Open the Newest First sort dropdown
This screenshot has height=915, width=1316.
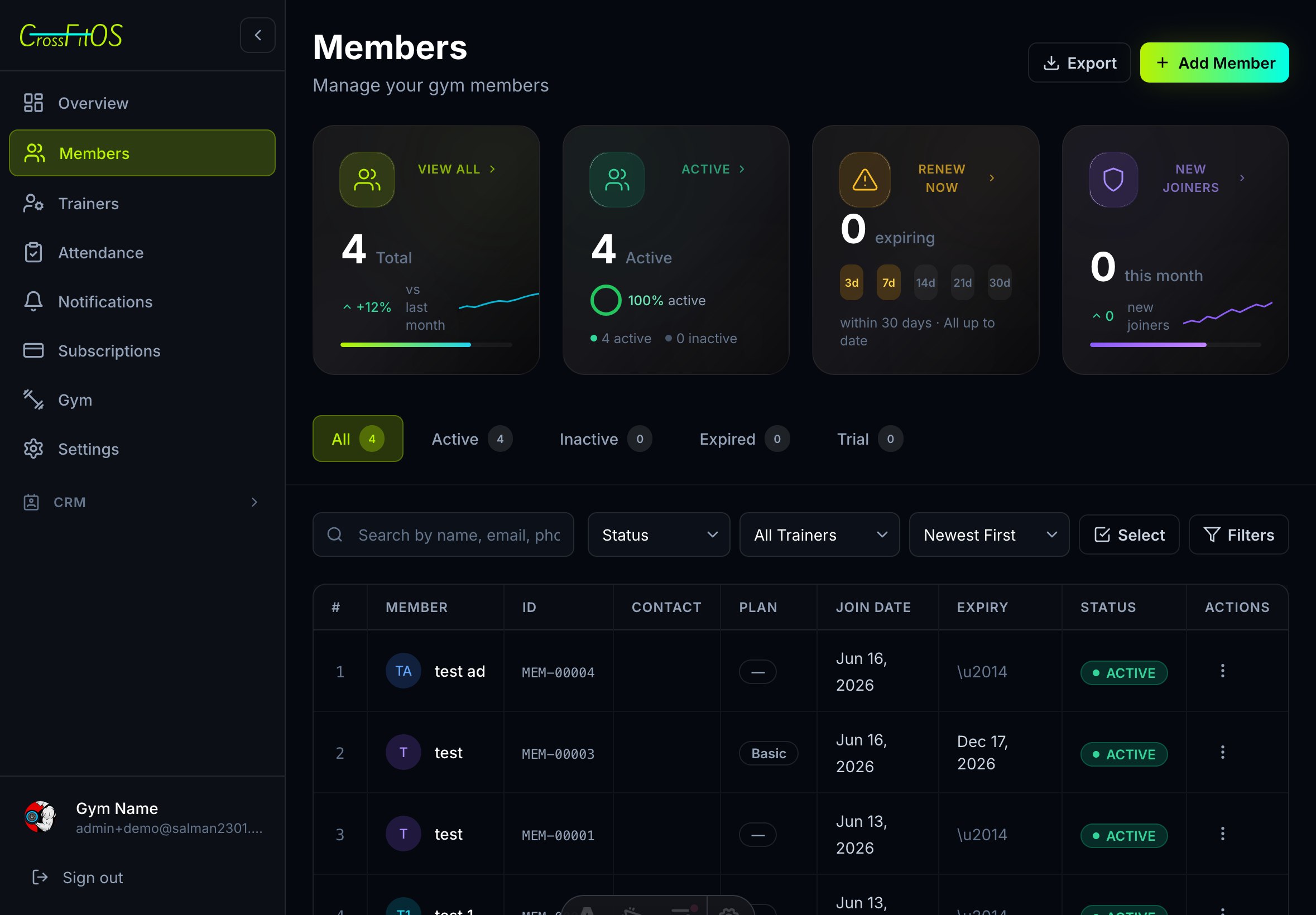click(989, 534)
